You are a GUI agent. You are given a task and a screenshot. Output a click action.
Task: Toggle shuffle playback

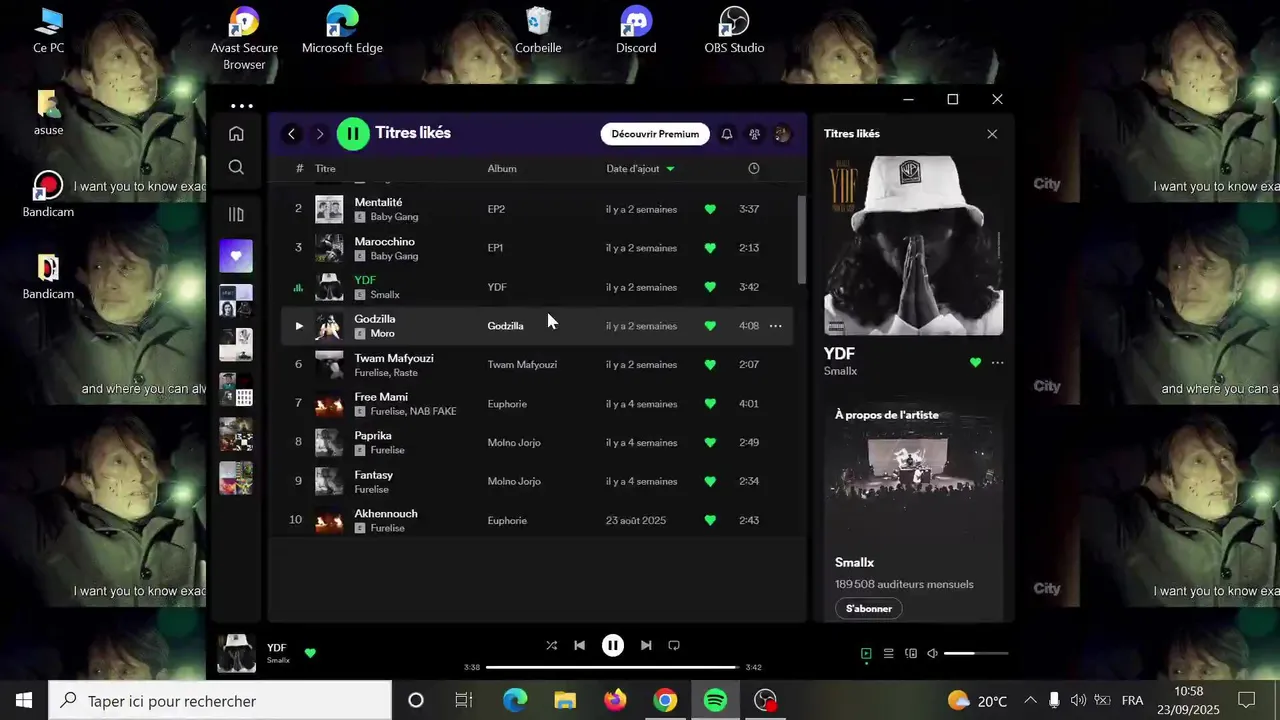tap(551, 646)
